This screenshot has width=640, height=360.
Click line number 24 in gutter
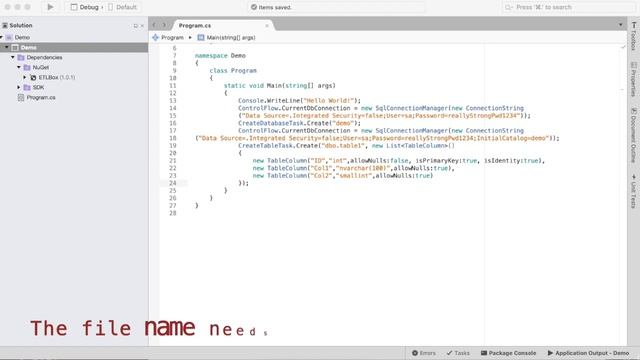(x=173, y=183)
